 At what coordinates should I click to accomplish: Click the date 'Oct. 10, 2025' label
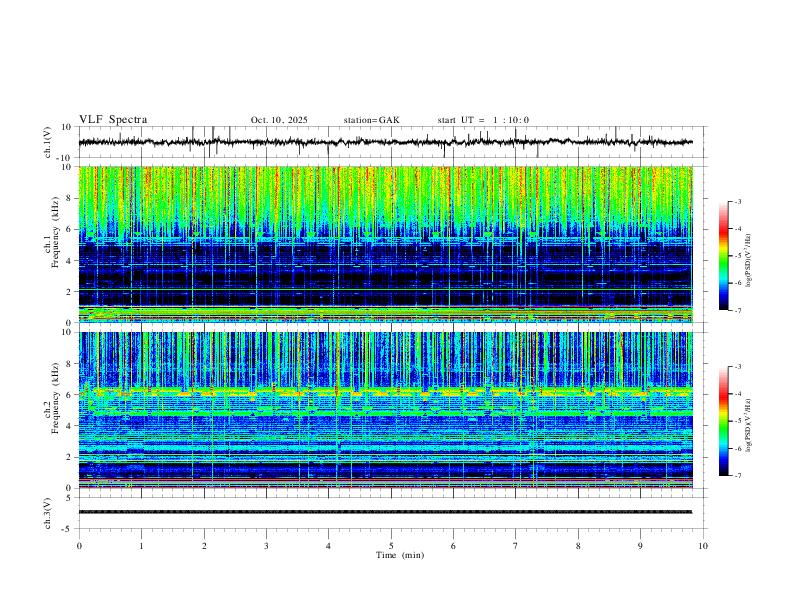click(x=279, y=120)
